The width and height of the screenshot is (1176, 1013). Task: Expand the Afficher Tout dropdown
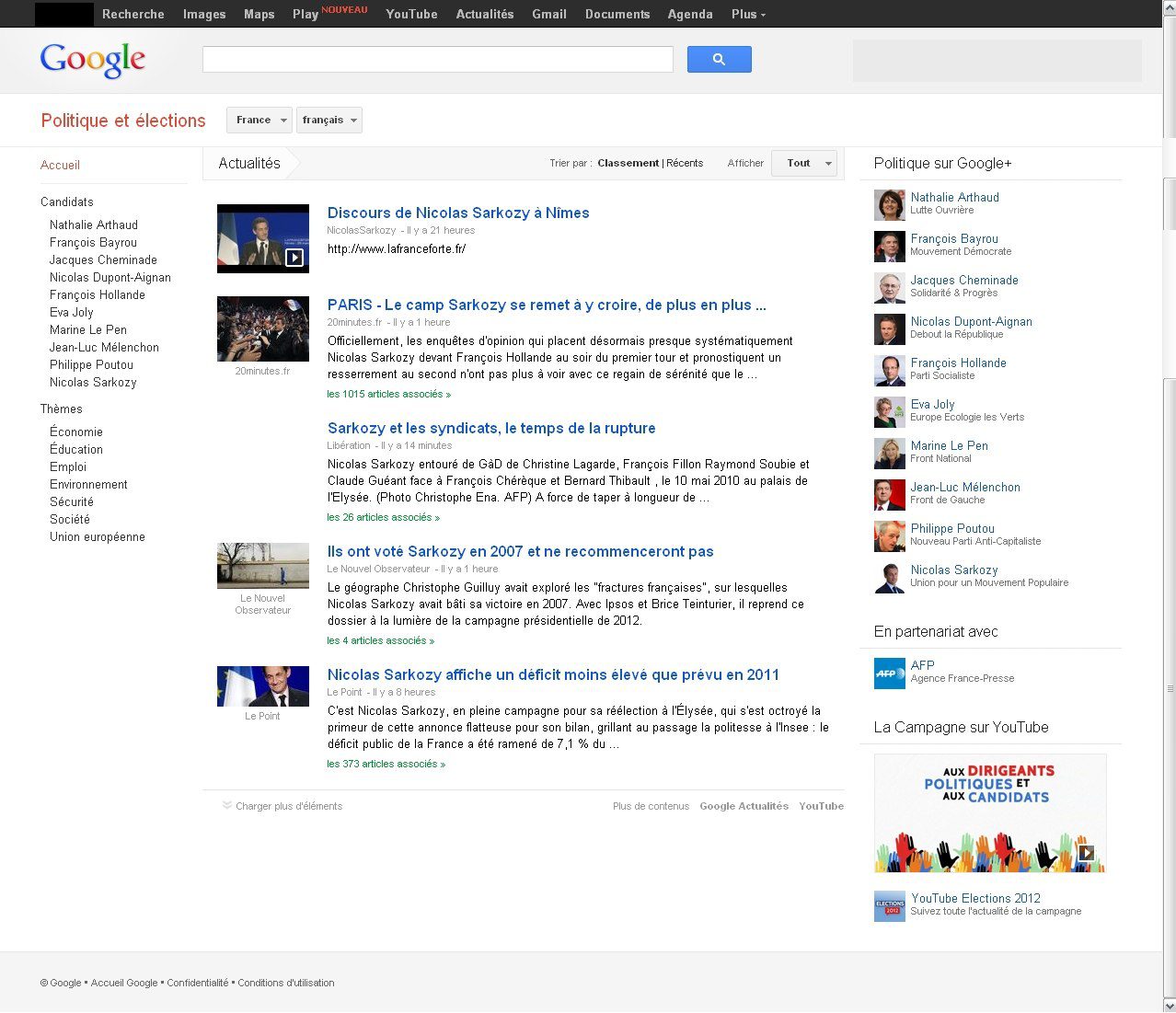pyautogui.click(x=804, y=164)
